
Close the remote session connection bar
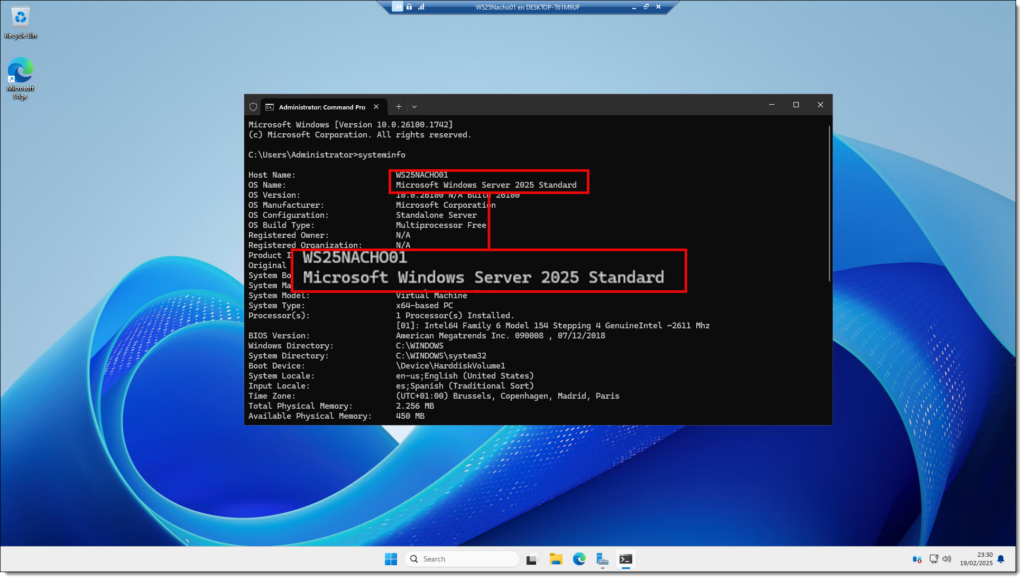tap(660, 7)
